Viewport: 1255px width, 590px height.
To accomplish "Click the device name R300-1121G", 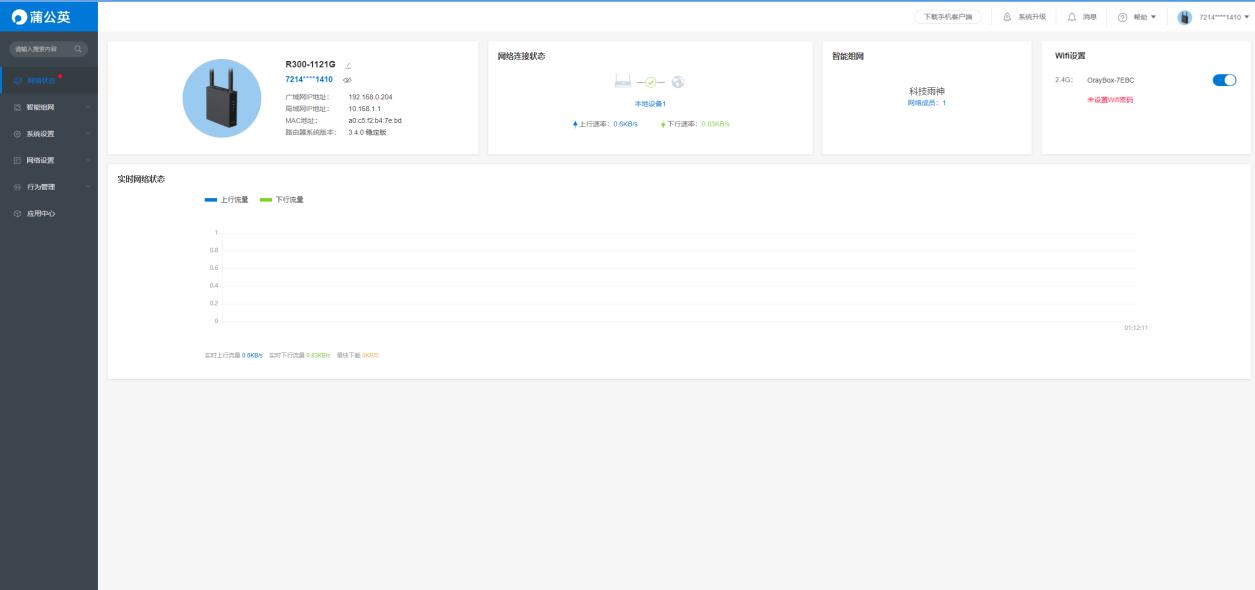I will [311, 64].
